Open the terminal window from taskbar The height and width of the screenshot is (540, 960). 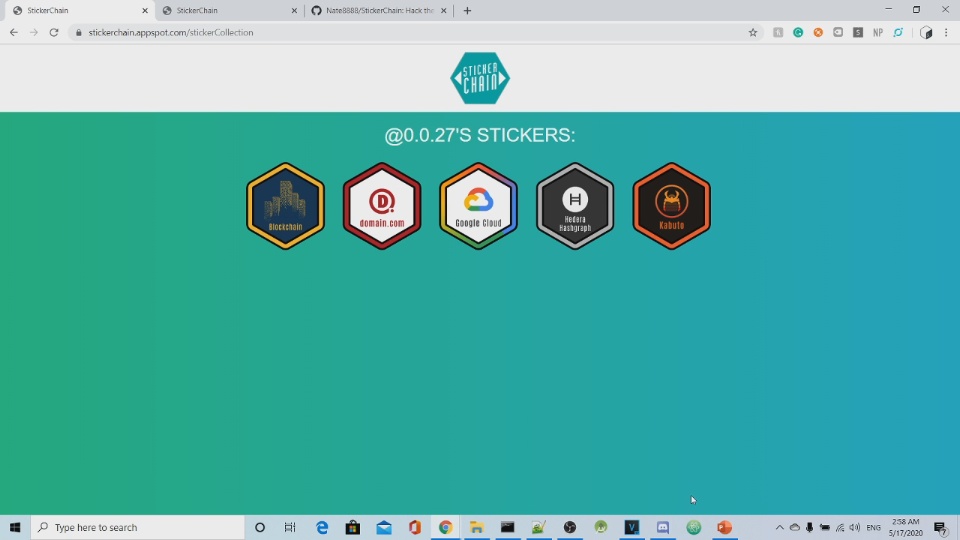[508, 527]
